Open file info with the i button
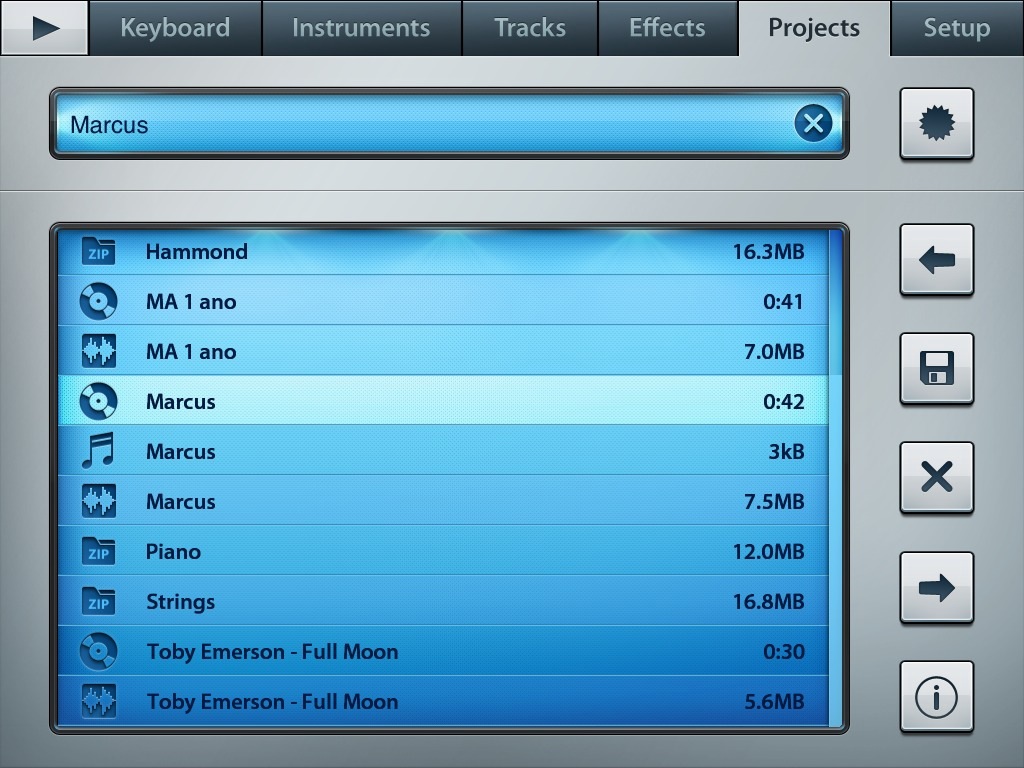 pyautogui.click(x=936, y=696)
